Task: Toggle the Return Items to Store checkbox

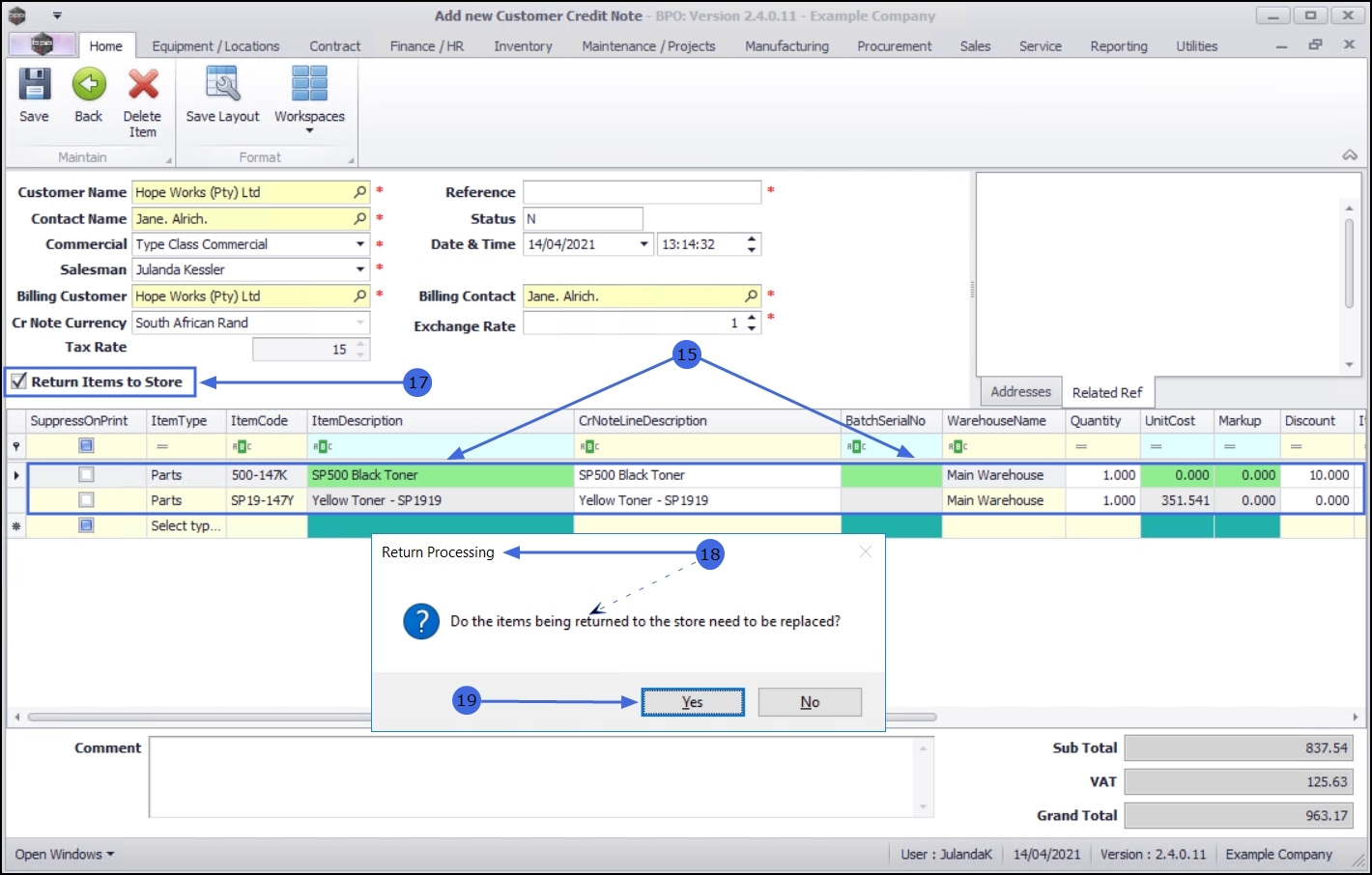Action: coord(18,381)
